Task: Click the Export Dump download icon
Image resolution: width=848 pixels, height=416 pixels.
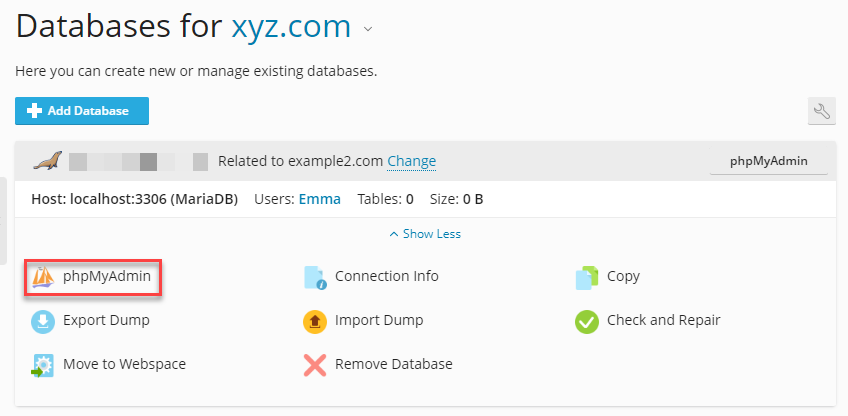Action: click(43, 321)
